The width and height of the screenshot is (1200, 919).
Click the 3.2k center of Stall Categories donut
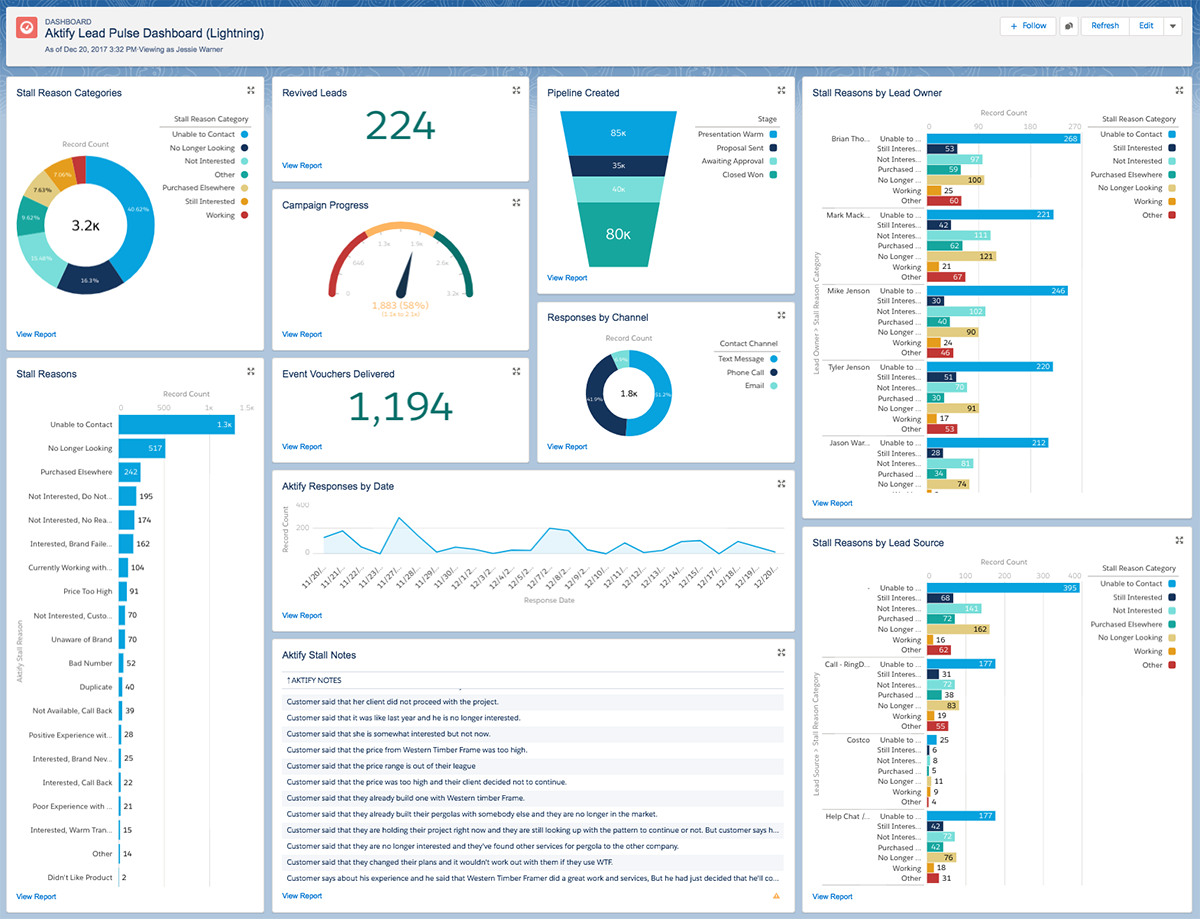[x=85, y=226]
